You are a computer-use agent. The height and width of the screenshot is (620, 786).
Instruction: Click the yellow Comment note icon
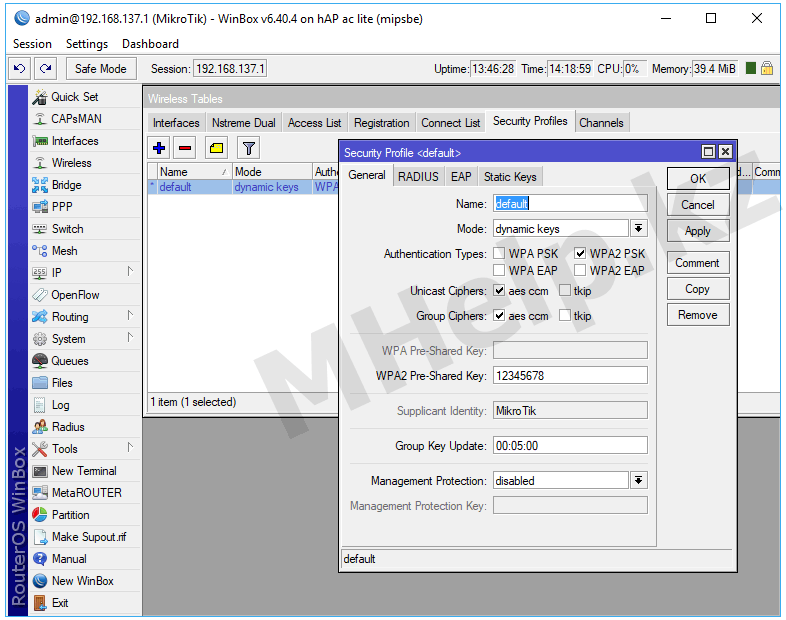217,148
